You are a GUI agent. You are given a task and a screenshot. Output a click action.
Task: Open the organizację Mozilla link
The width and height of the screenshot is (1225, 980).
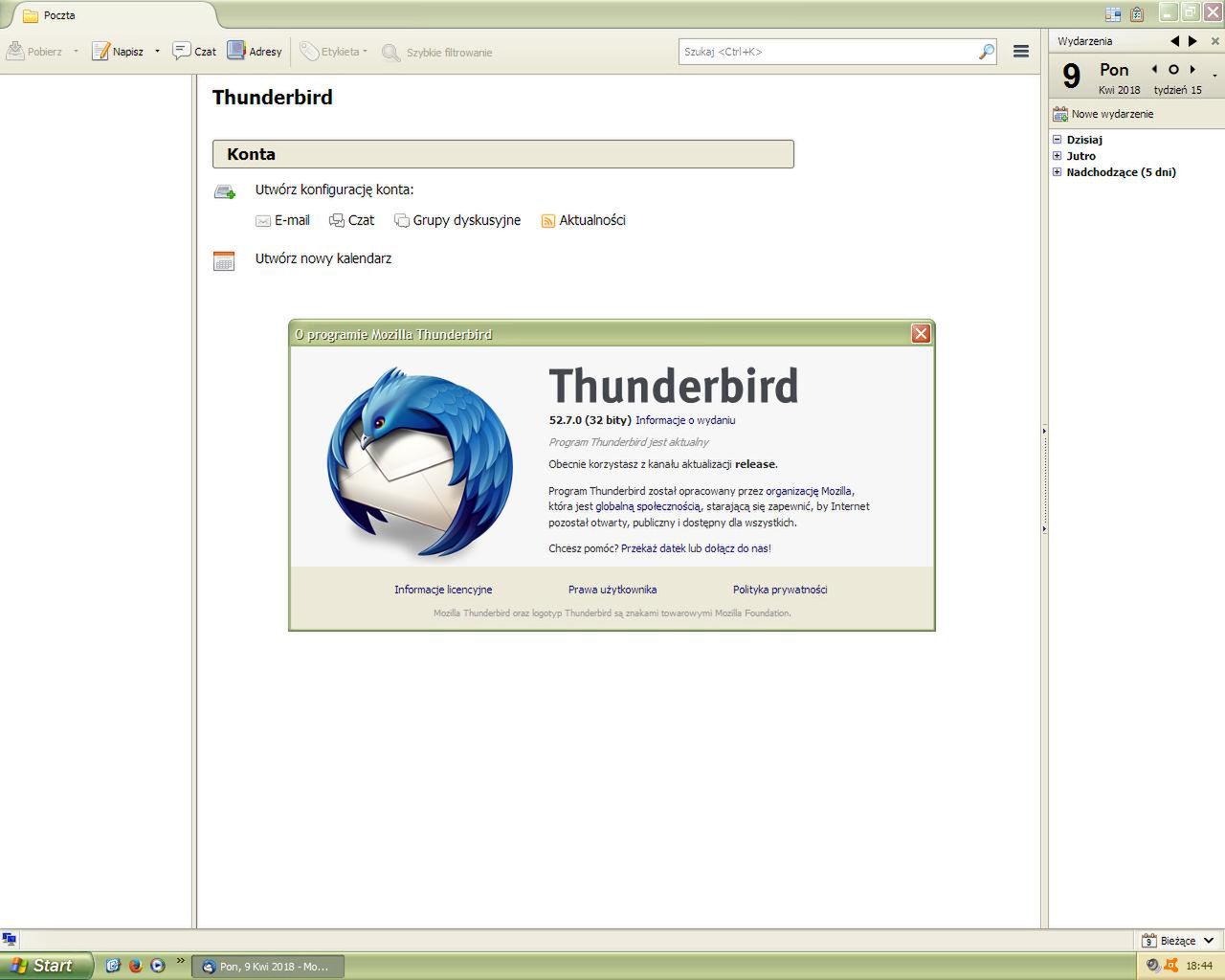tap(809, 491)
